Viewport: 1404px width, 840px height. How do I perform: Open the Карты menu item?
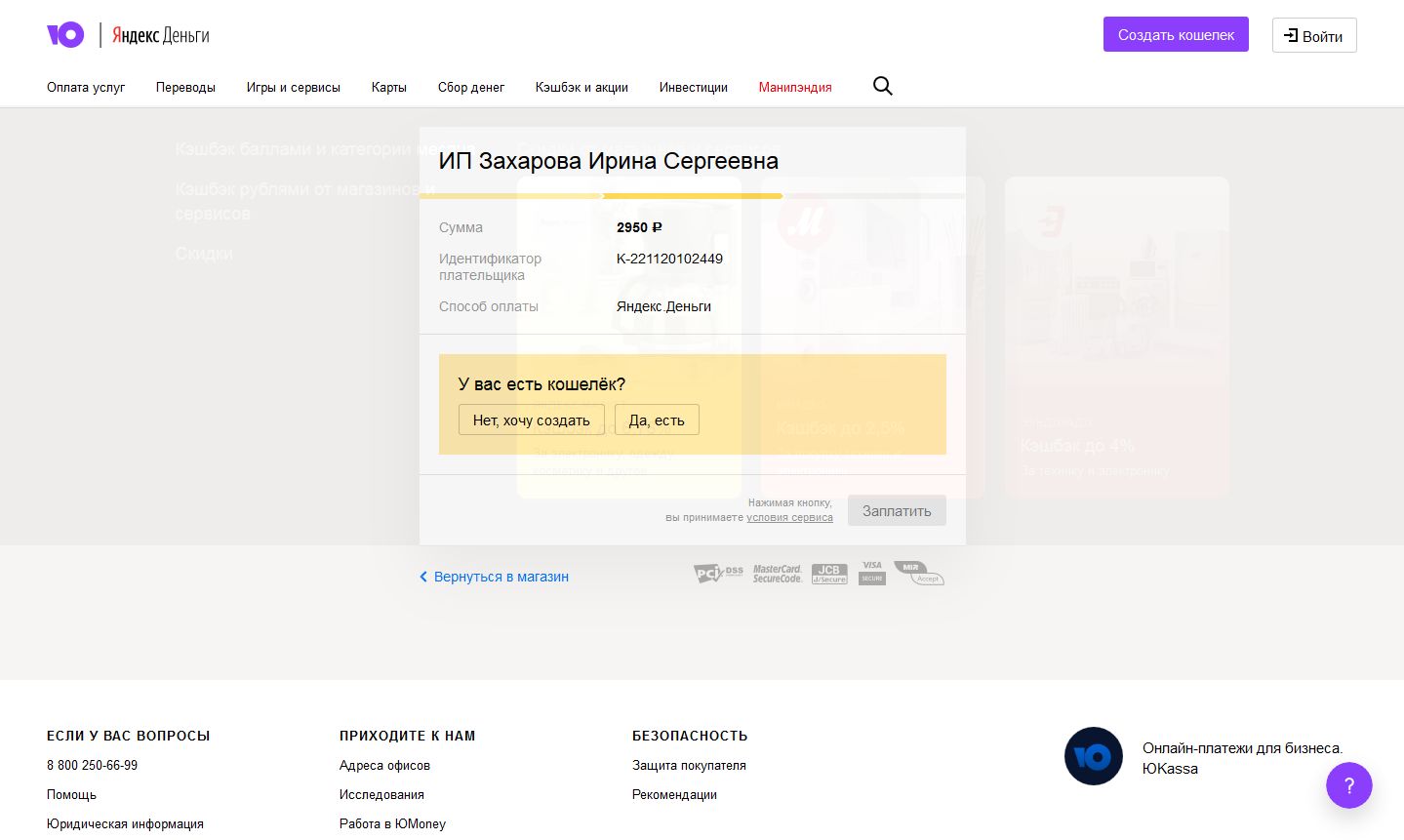point(389,87)
